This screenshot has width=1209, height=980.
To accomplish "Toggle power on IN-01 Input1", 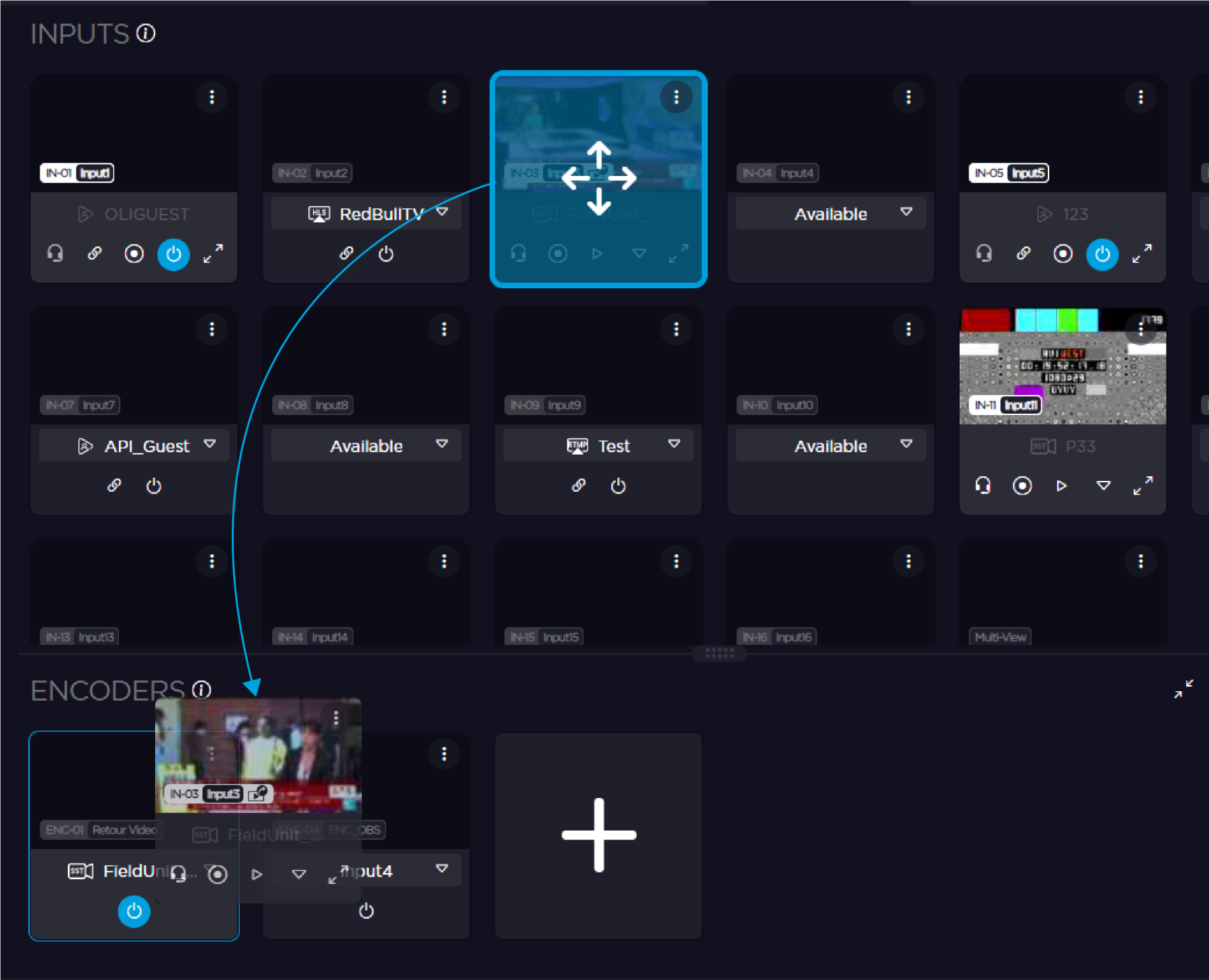I will tap(173, 255).
